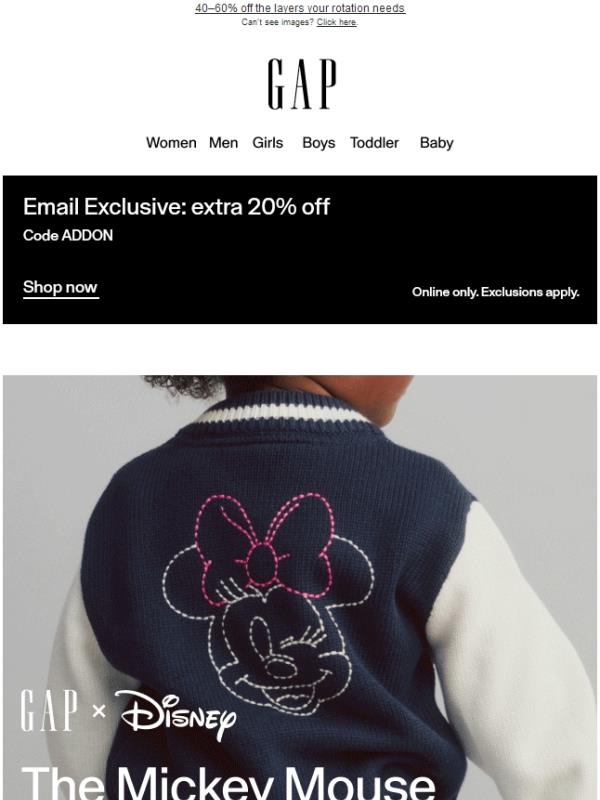
Task: Click the Online only exclusions note
Action: coord(495,292)
